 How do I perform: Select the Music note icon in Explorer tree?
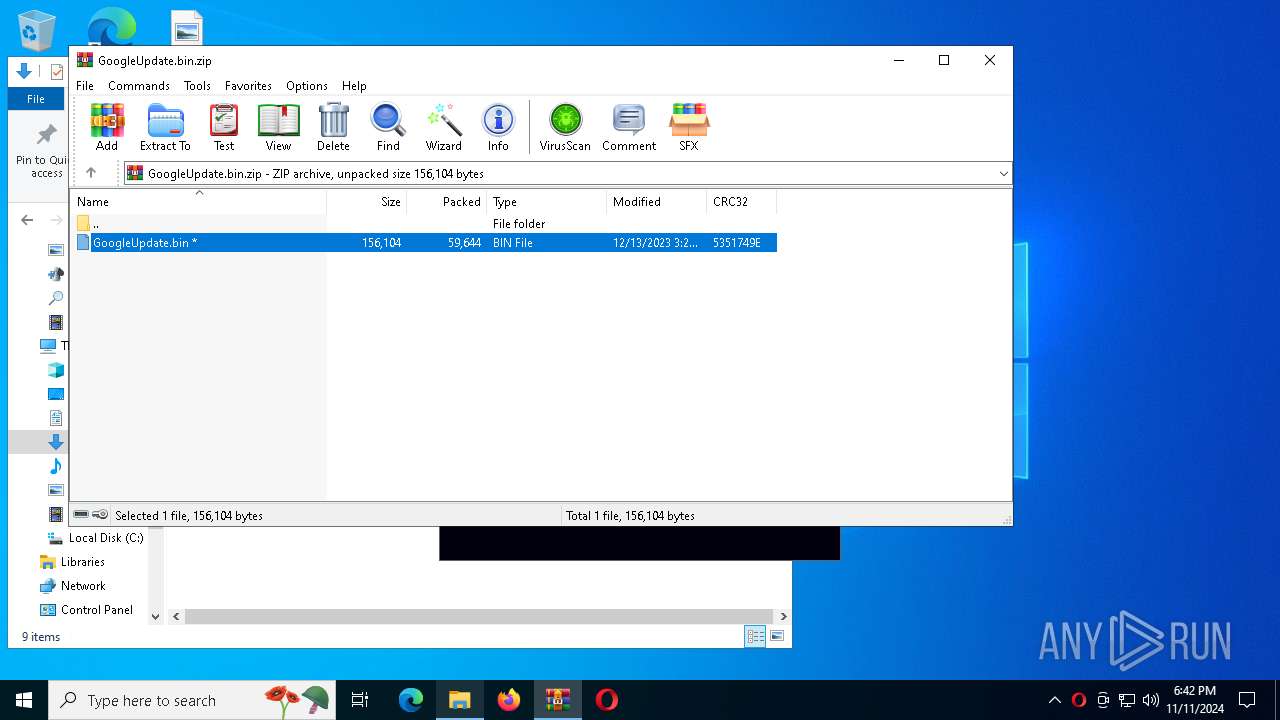(x=56, y=466)
